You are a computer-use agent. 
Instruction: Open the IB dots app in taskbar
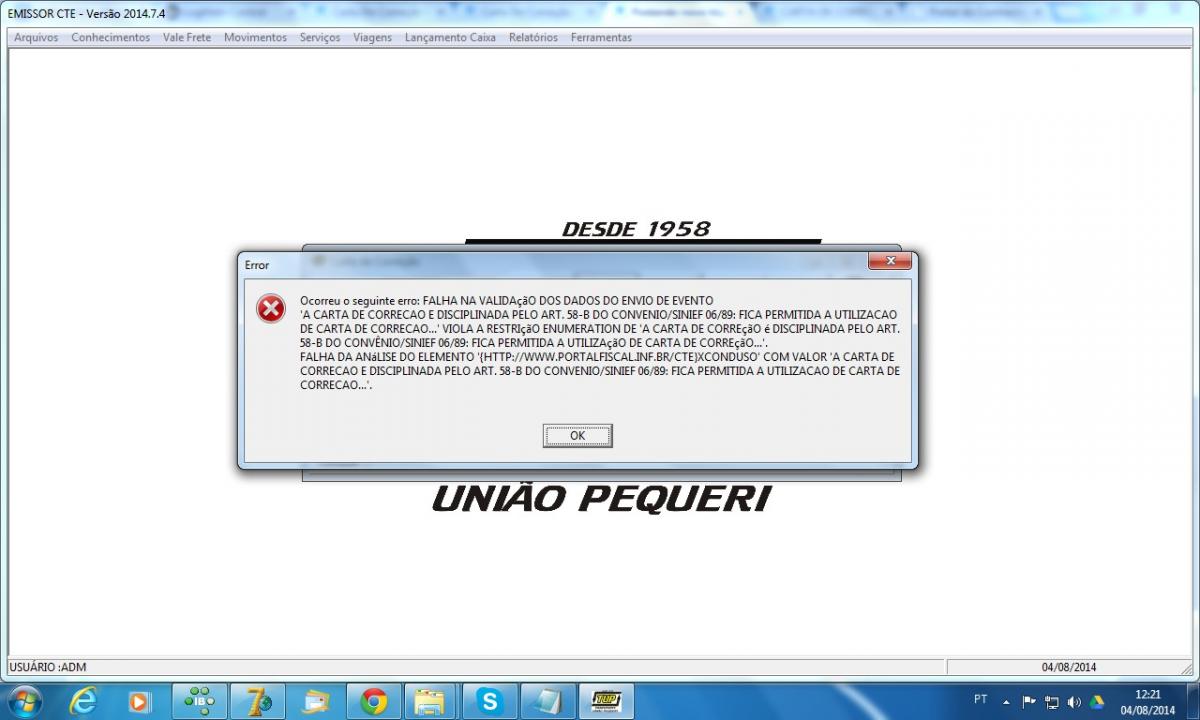pyautogui.click(x=199, y=701)
